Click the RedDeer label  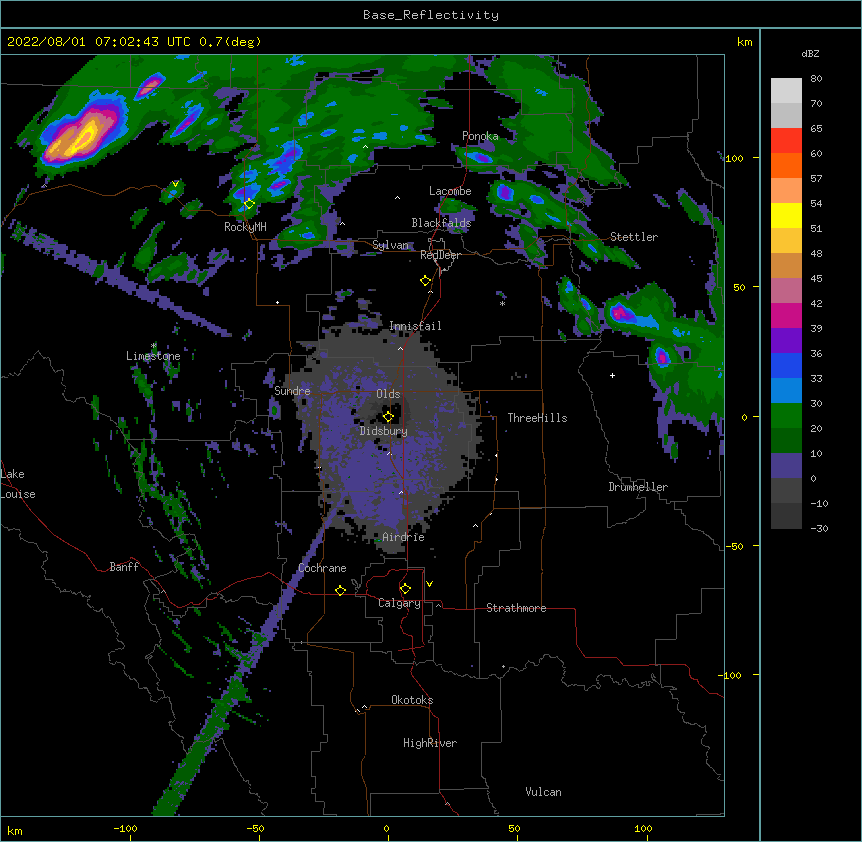coord(440,255)
